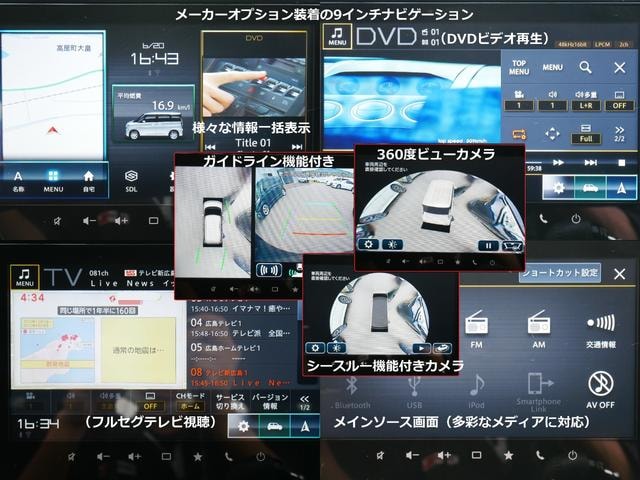
Task: Tap the SDL icon on the home screen
Action: (131, 181)
